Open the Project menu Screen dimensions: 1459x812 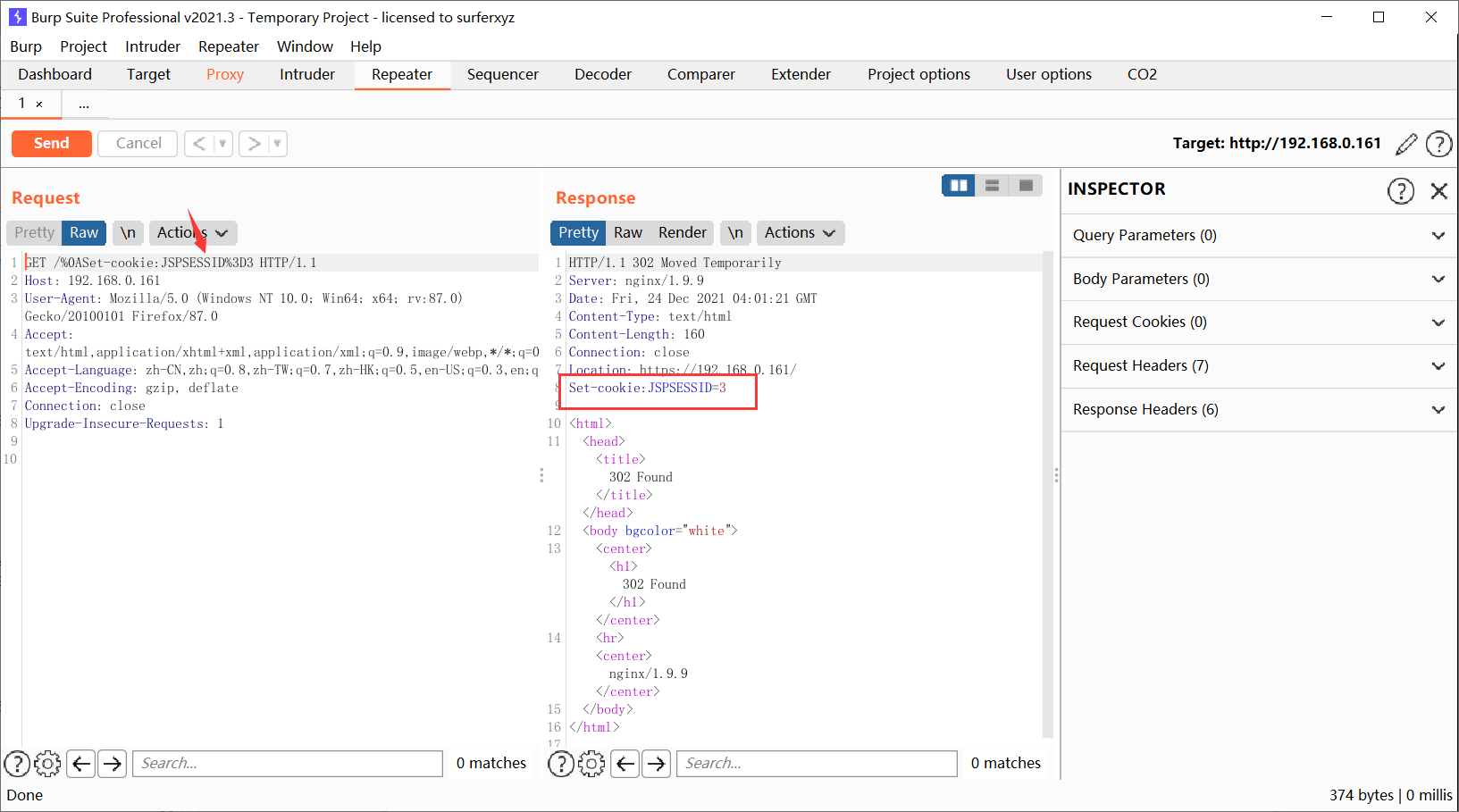coord(83,46)
